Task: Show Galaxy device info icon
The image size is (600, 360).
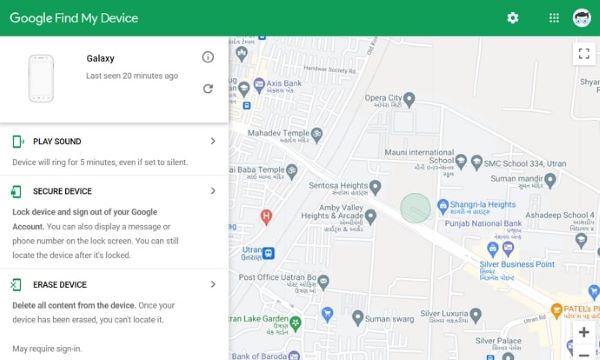Action: 208,57
